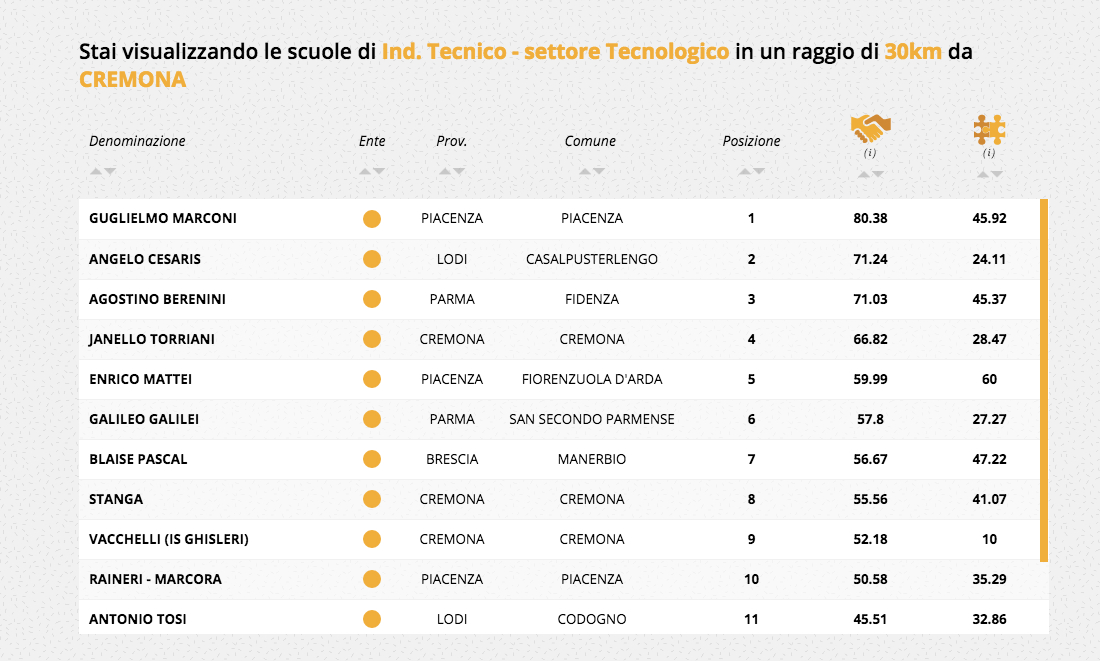Click the 30km radius highlighted text
Image resolution: width=1100 pixels, height=661 pixels.
click(x=913, y=52)
